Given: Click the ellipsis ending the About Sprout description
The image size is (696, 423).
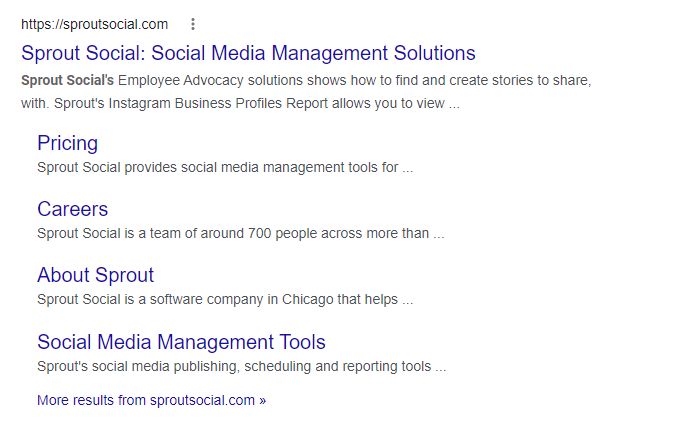Looking at the screenshot, I should [x=407, y=300].
